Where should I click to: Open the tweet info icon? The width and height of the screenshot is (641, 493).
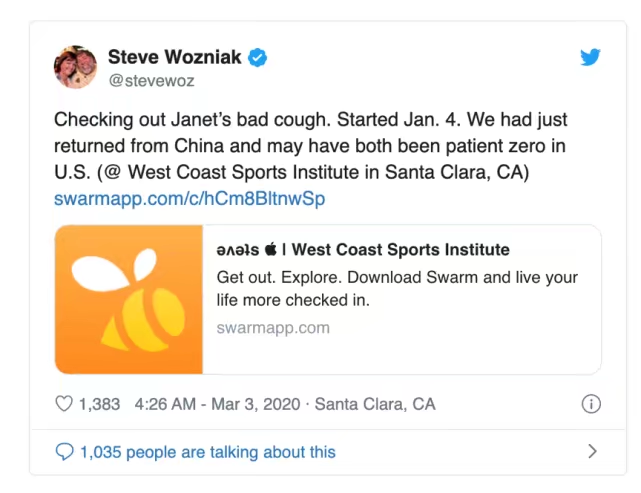coord(591,404)
